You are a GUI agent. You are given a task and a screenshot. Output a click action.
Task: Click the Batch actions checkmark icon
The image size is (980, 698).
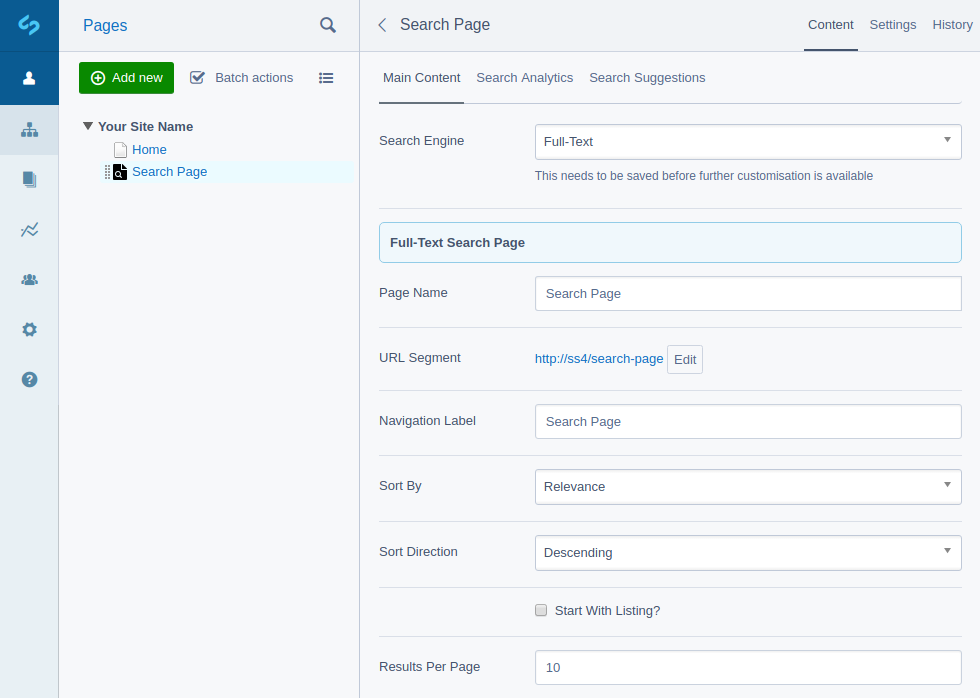[198, 77]
